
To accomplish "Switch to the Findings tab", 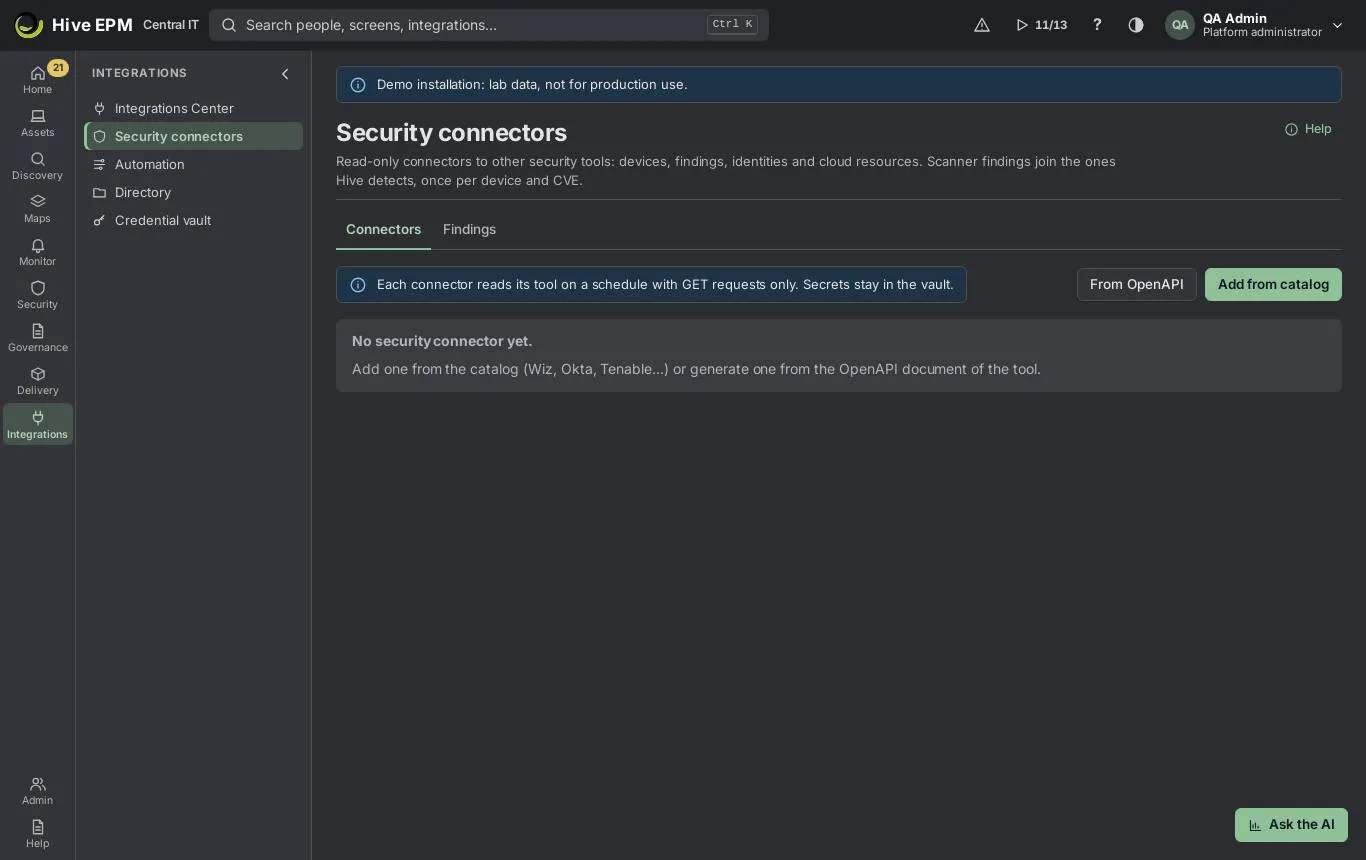I will click(x=469, y=229).
